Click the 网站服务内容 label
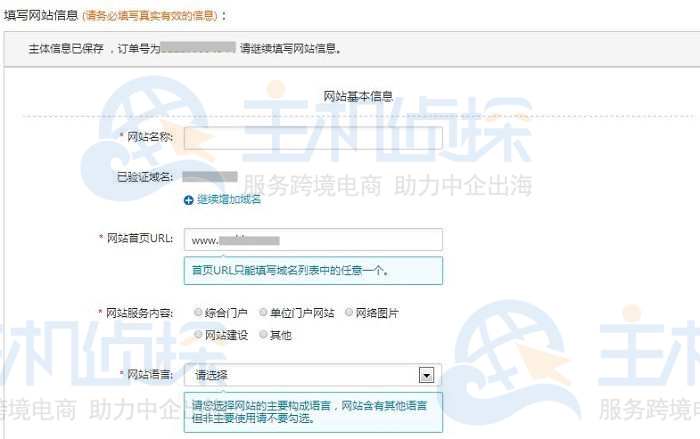Image resolution: width=700 pixels, height=439 pixels. coord(141,314)
